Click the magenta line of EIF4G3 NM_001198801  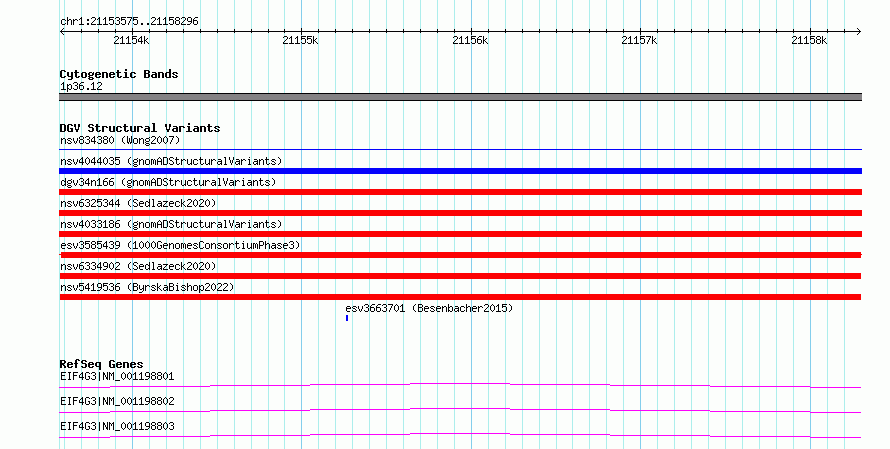460,385
